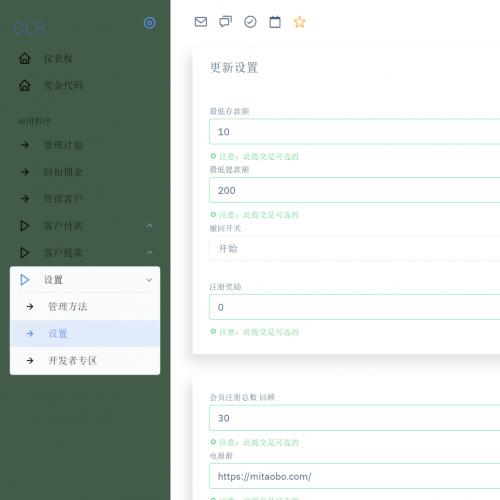500x500 pixels.
Task: Click the input field containing 200
Action: coord(355,190)
